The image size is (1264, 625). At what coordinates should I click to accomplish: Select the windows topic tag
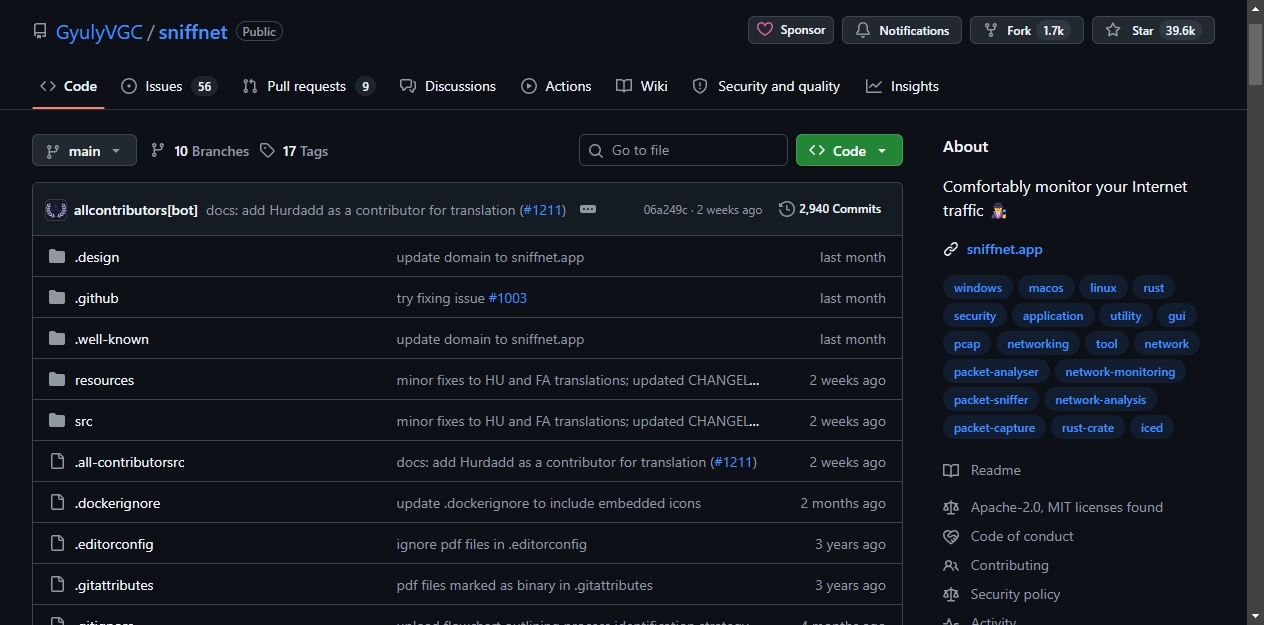point(977,287)
